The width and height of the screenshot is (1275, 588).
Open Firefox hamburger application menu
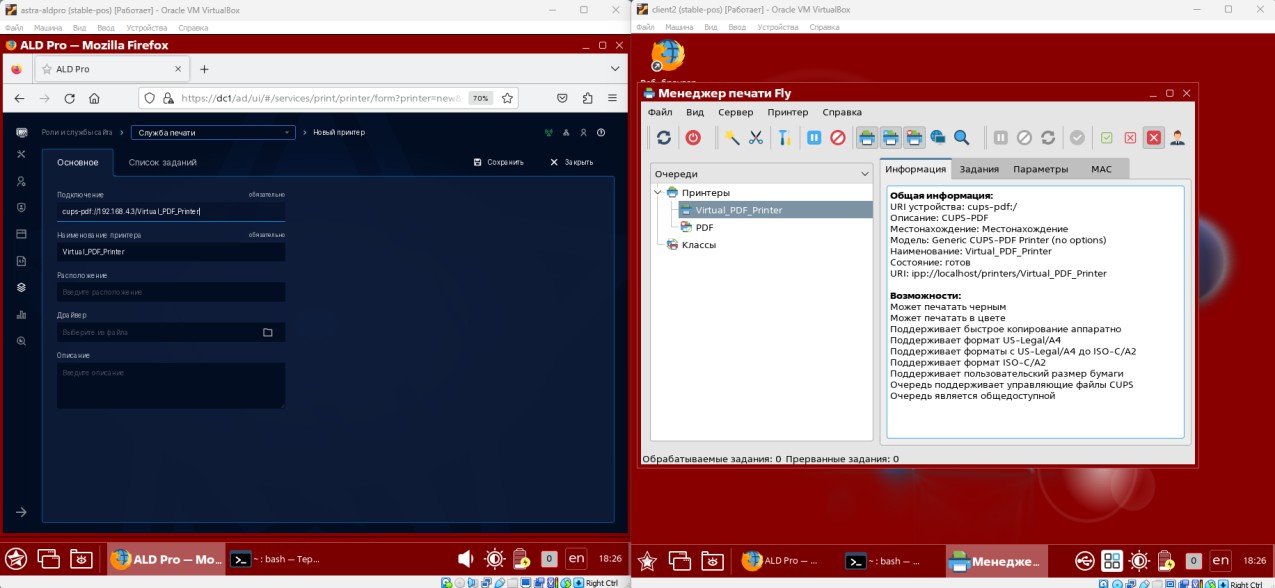[x=614, y=98]
